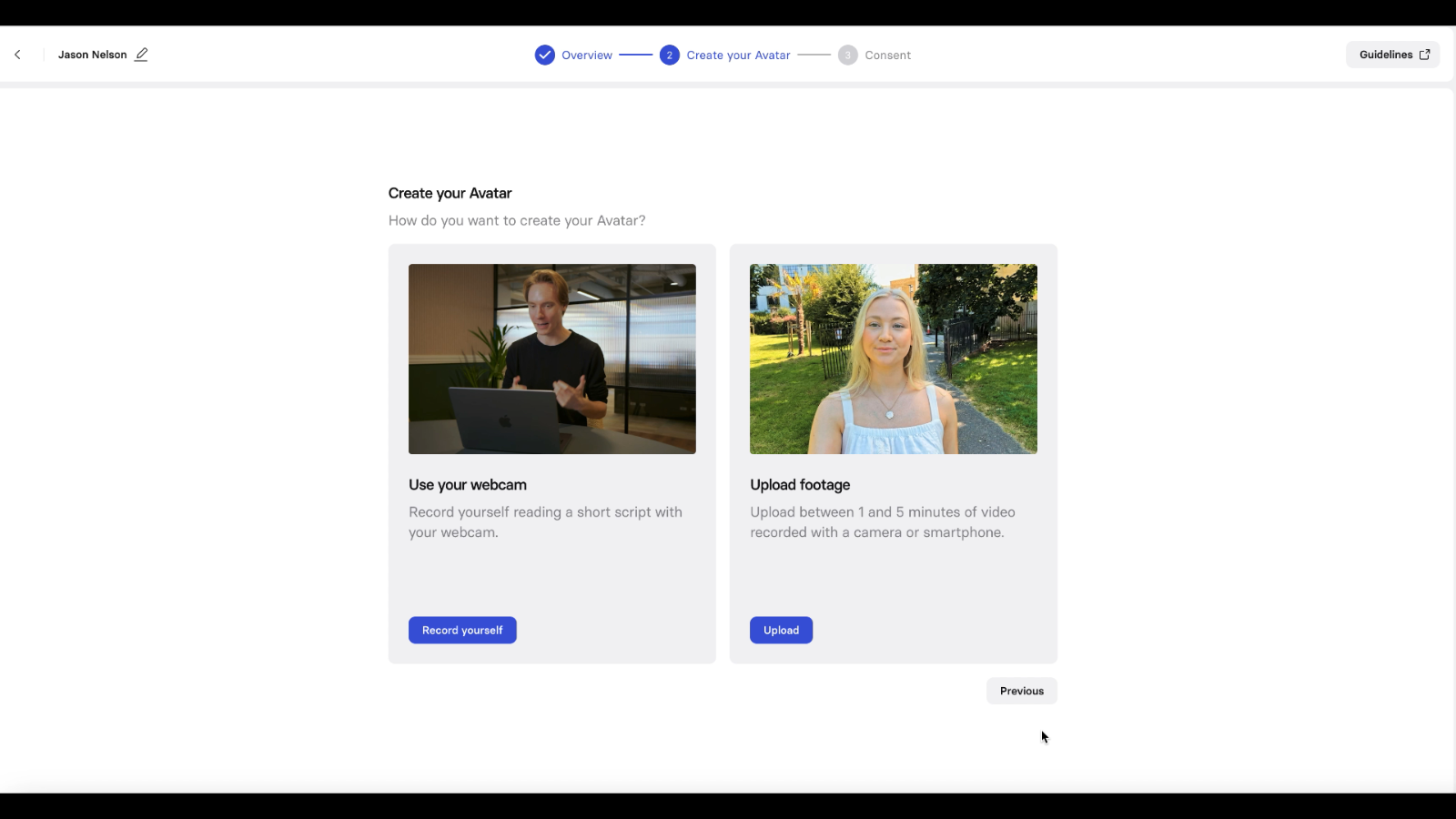Click the Upload footage card title

(799, 485)
